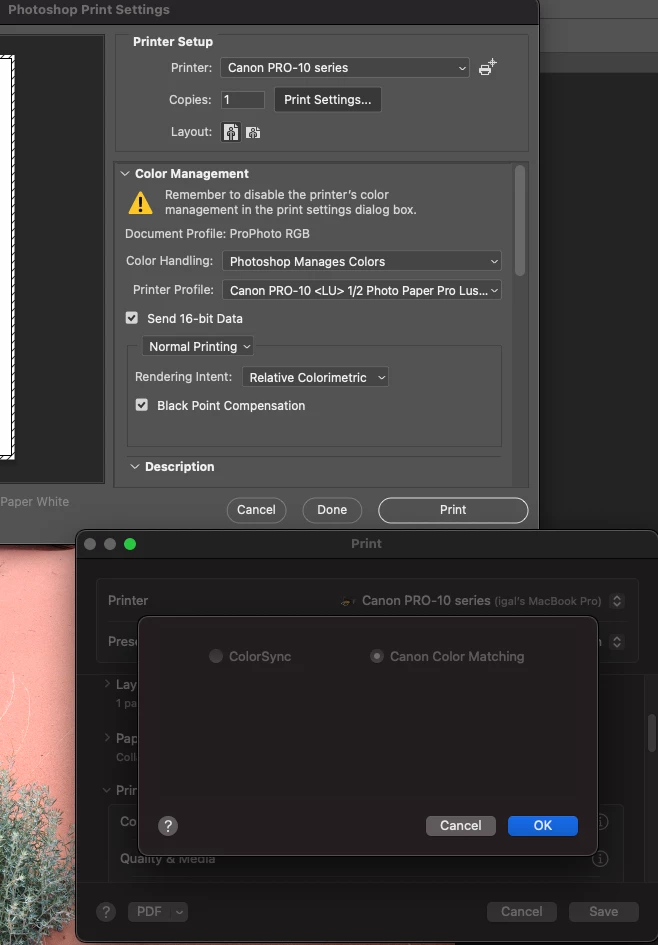The height and width of the screenshot is (945, 658).
Task: Click the yellow warning triangle icon
Action: [140, 203]
